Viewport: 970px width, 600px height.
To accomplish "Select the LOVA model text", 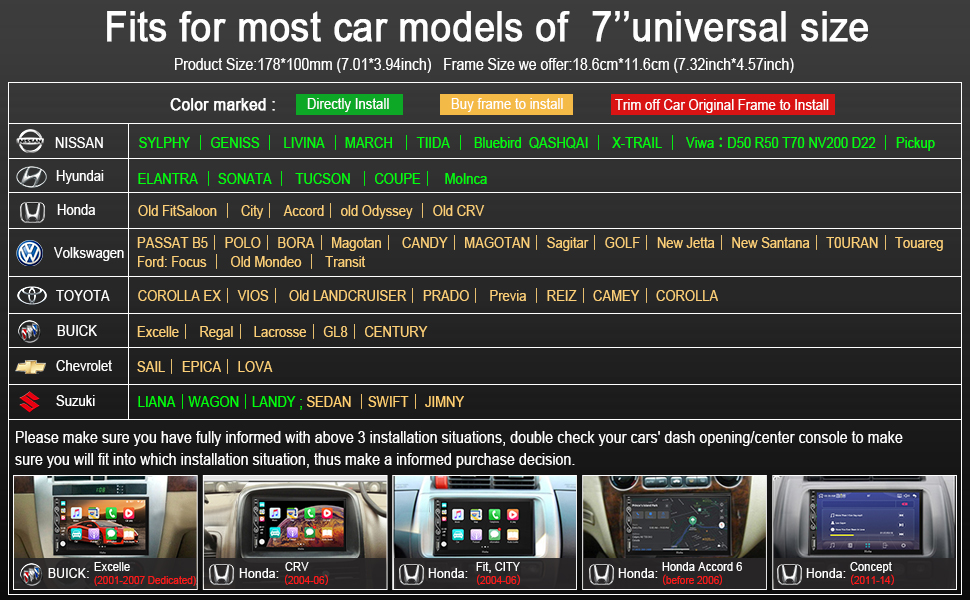I will [255, 367].
